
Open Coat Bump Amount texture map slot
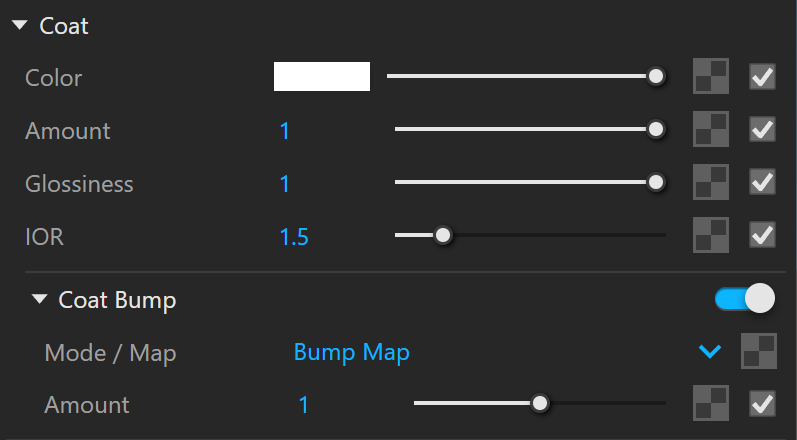click(x=711, y=403)
